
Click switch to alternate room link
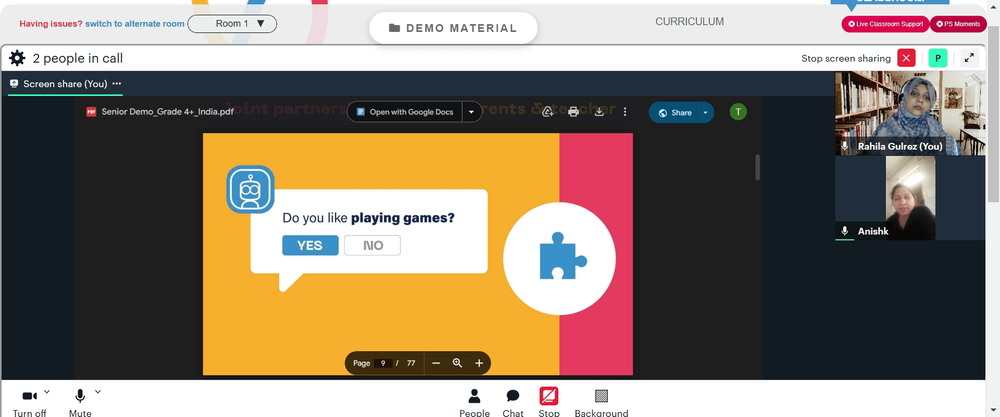coord(135,24)
